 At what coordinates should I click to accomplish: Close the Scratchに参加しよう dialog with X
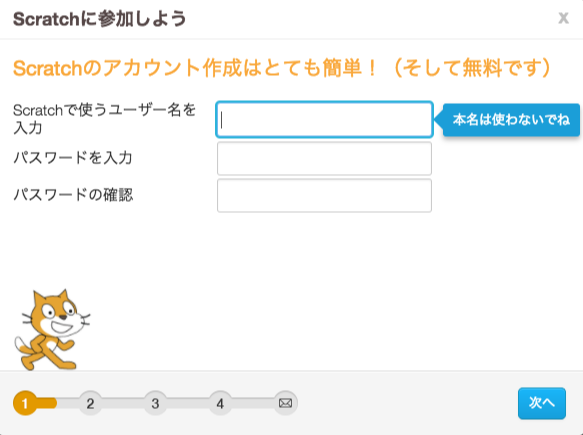[x=563, y=17]
